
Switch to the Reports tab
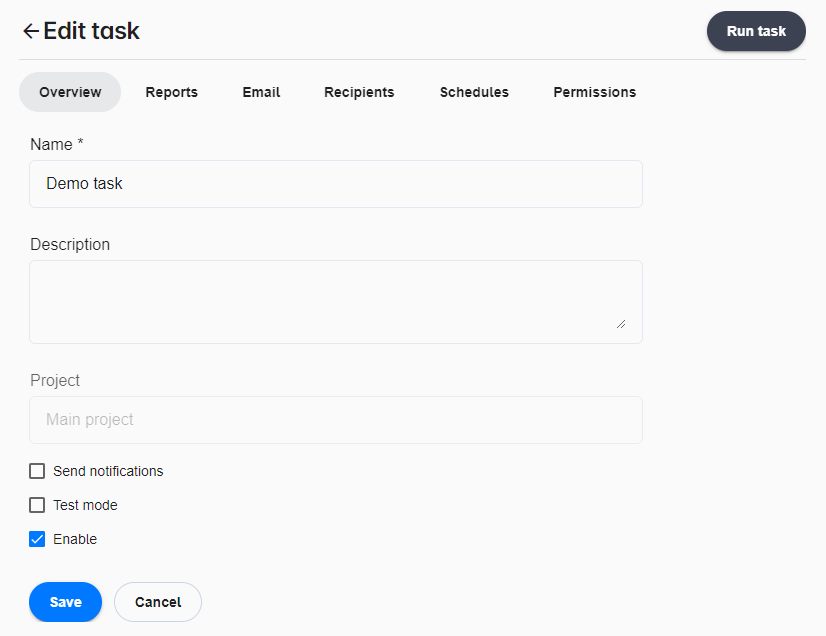pos(171,92)
